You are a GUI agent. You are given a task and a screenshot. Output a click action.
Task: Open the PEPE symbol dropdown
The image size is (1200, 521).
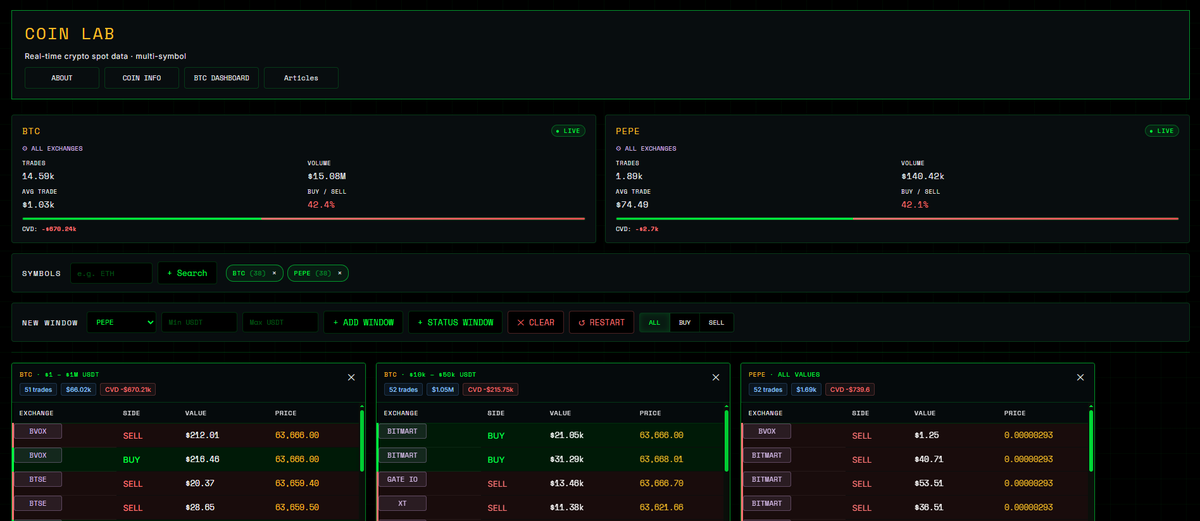point(122,322)
